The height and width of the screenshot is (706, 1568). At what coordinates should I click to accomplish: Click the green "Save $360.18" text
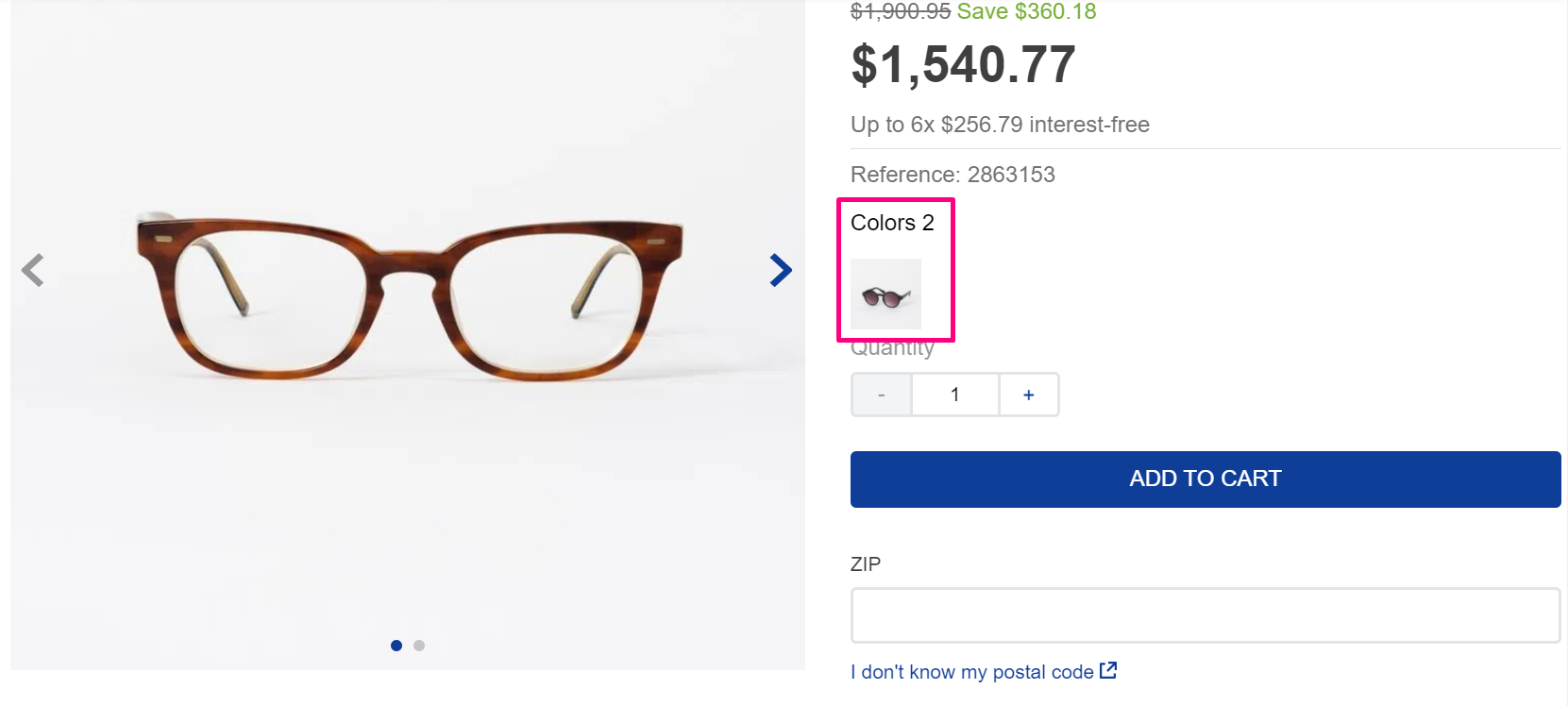point(1026,11)
